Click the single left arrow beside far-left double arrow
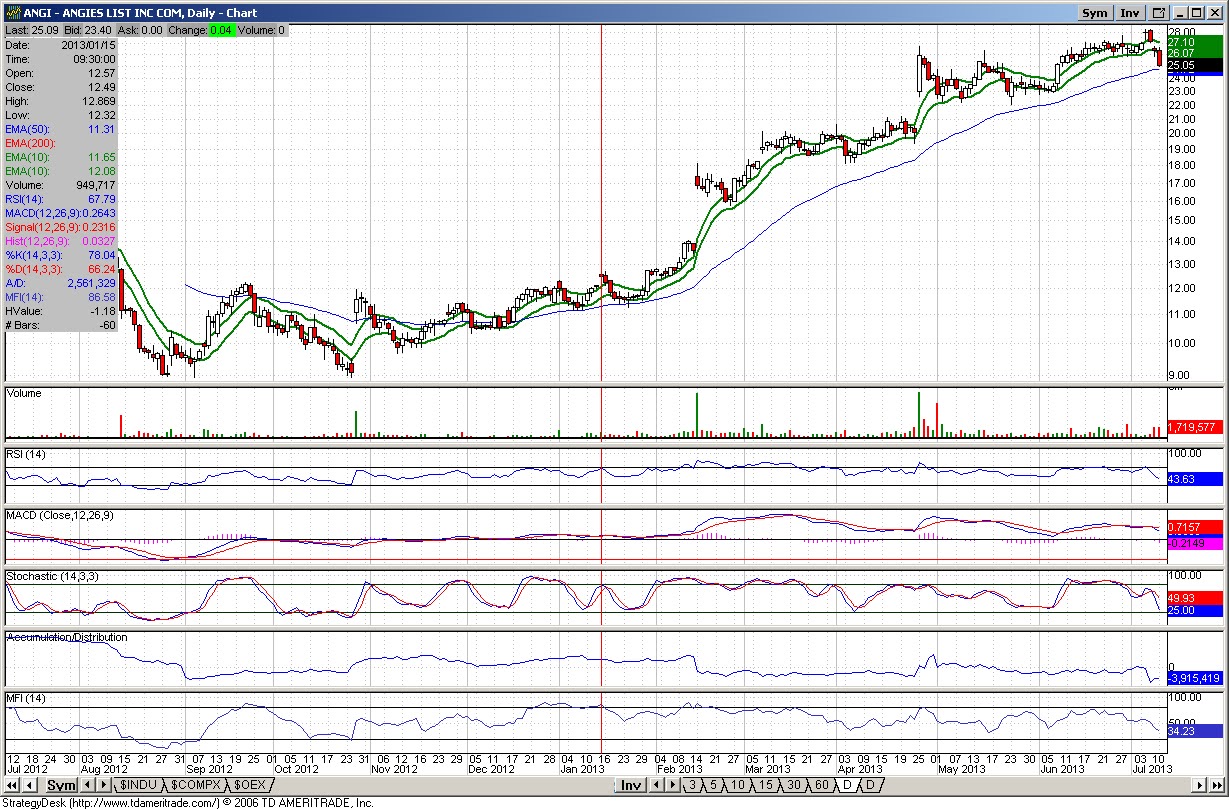 pyautogui.click(x=29, y=786)
